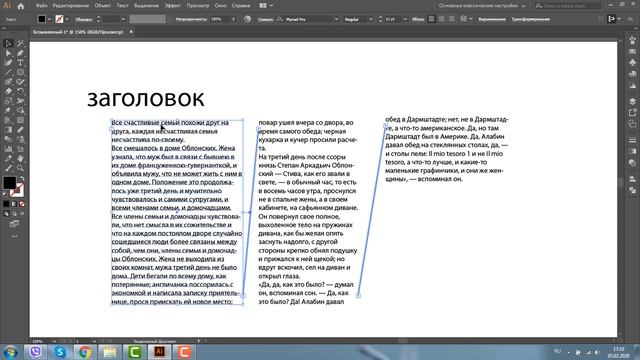The height and width of the screenshot is (360, 640).
Task: Open workspace switcher dropdown
Action: (482, 6)
